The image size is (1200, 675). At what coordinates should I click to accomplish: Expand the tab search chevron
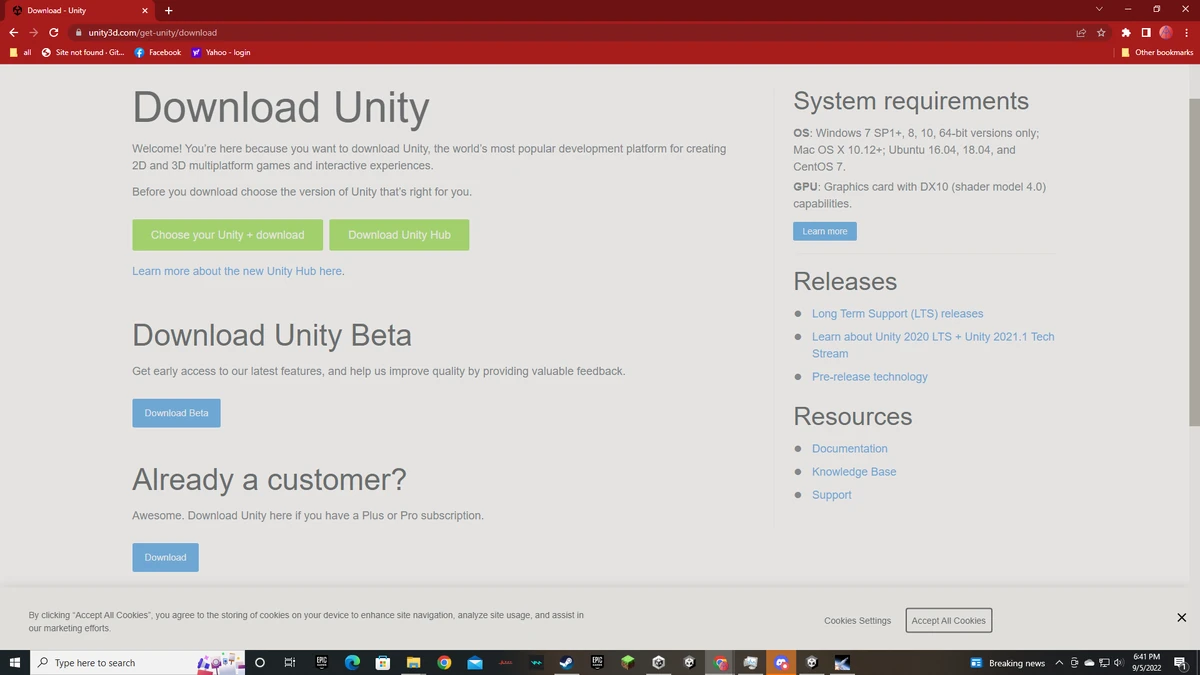(1099, 10)
